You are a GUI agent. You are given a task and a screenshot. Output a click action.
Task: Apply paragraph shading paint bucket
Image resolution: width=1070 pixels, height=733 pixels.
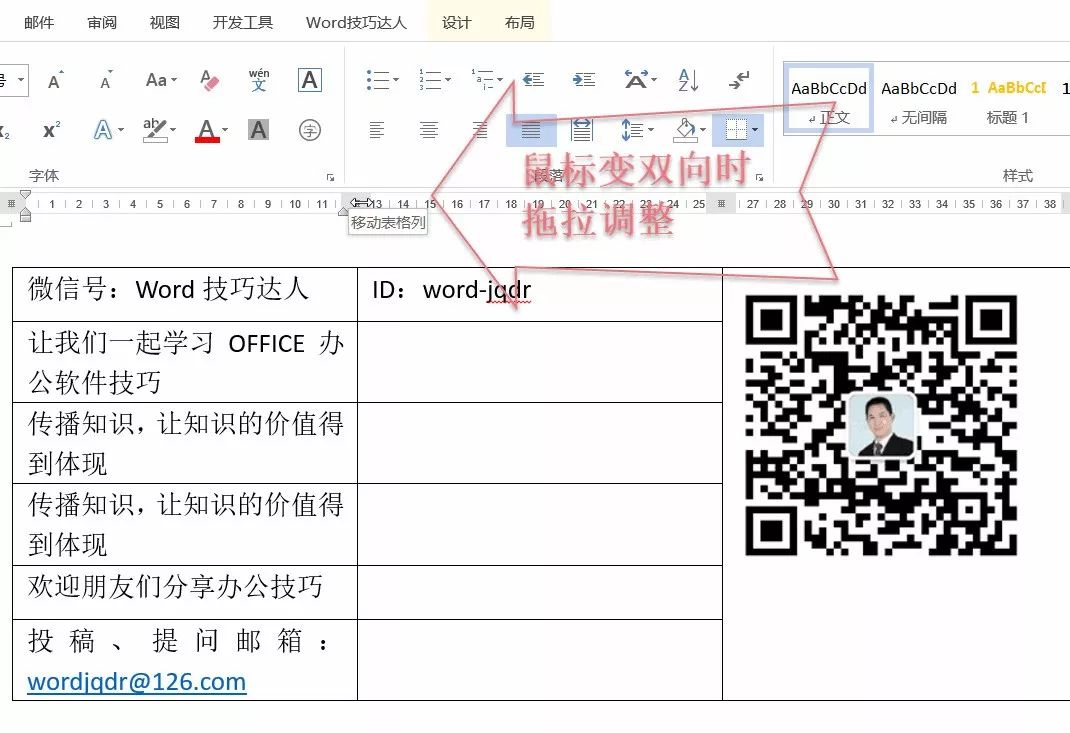[684, 130]
